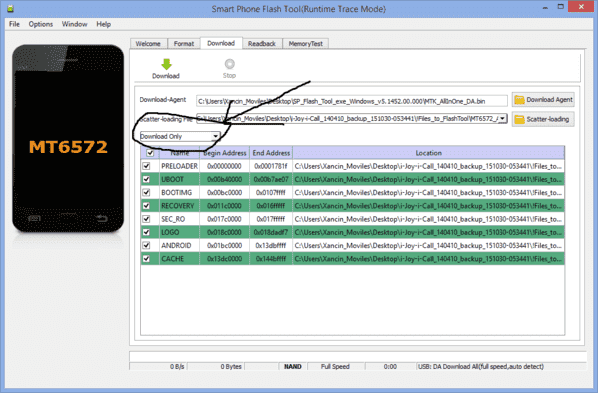Click end address 0x0107ffff of BOOTIMG
598x393 pixels.
click(x=271, y=193)
